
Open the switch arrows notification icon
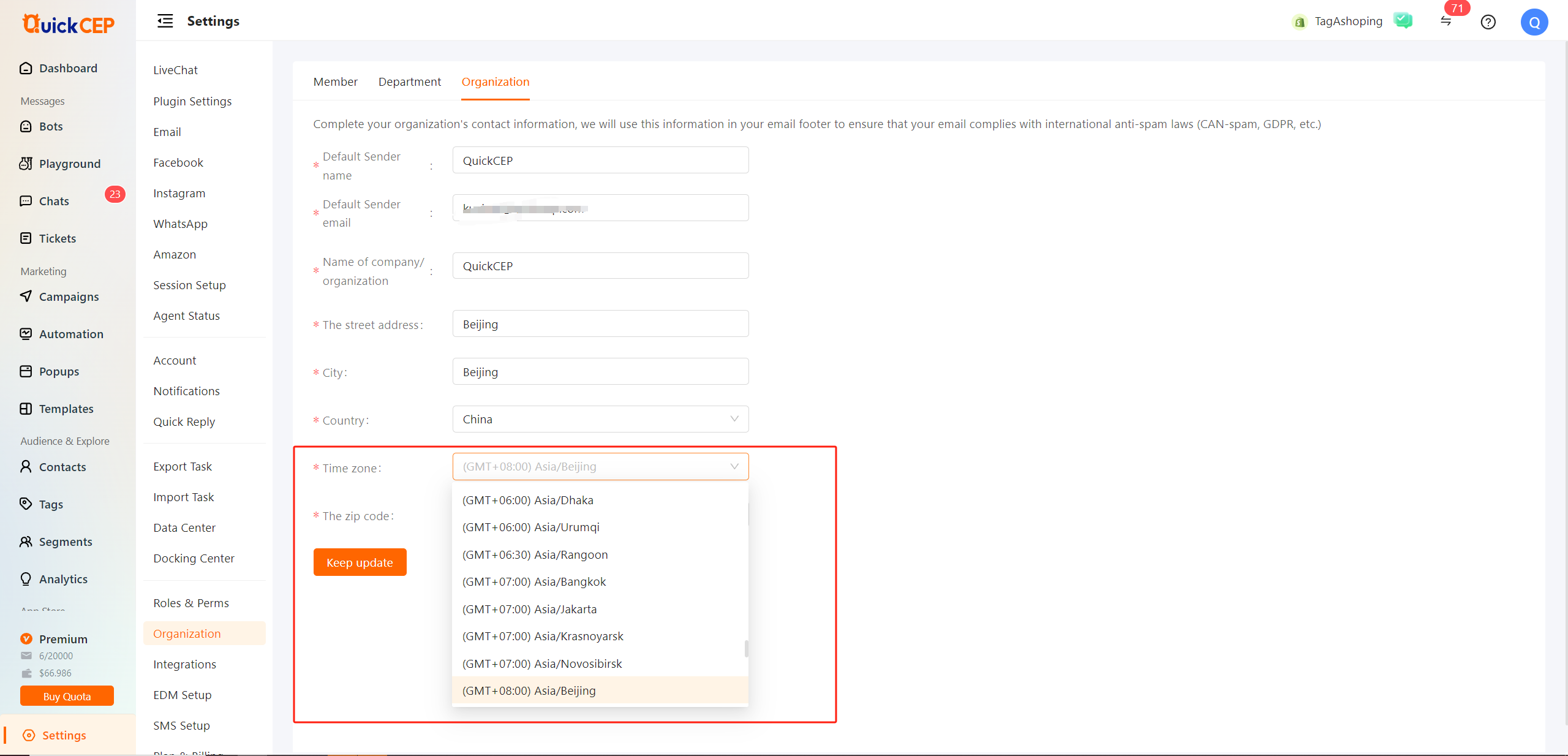pos(1446,21)
